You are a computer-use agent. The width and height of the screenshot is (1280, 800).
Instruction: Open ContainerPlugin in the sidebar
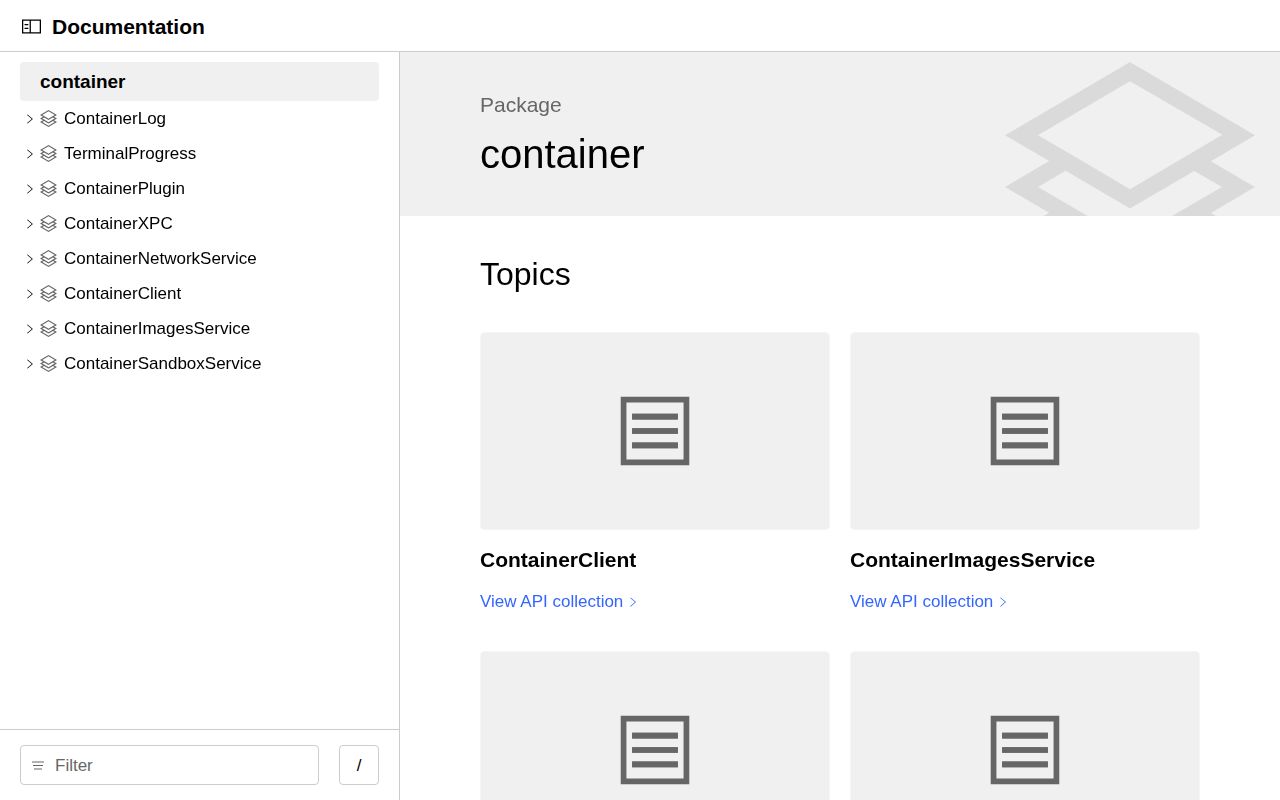(124, 189)
